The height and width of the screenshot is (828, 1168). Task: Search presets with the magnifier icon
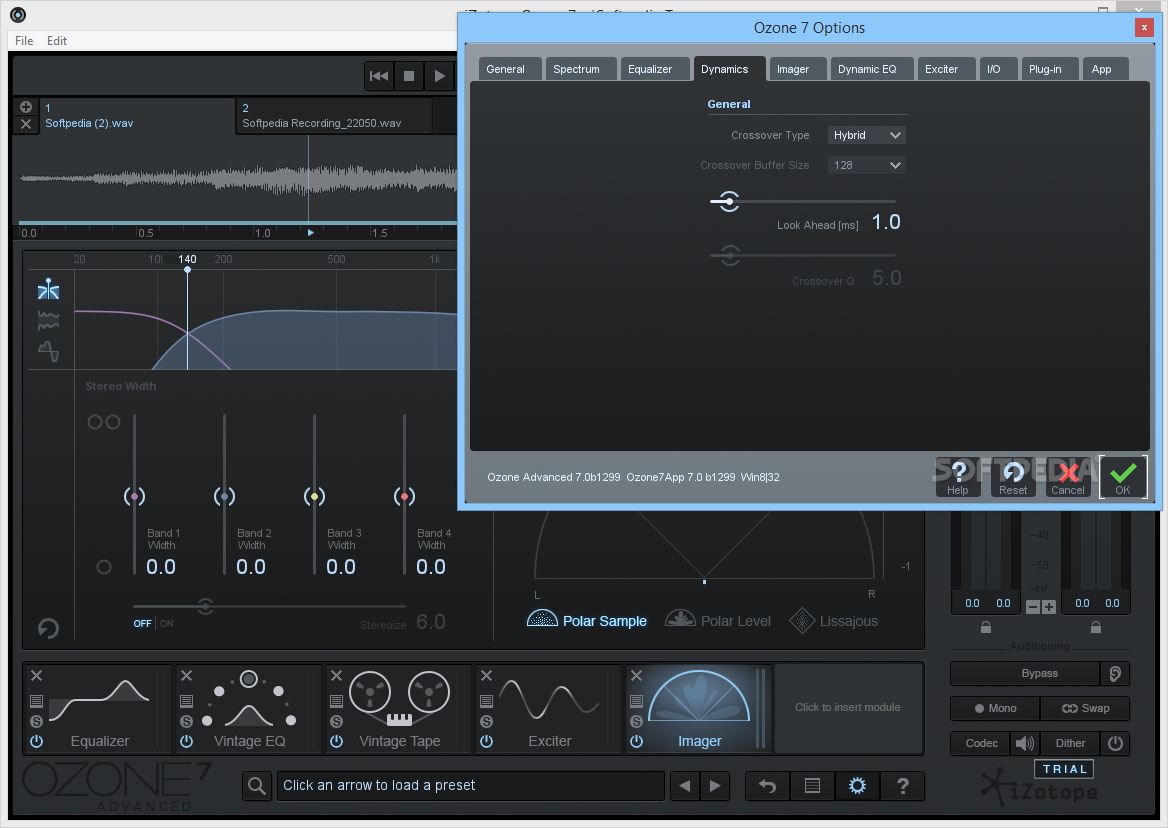pos(257,786)
